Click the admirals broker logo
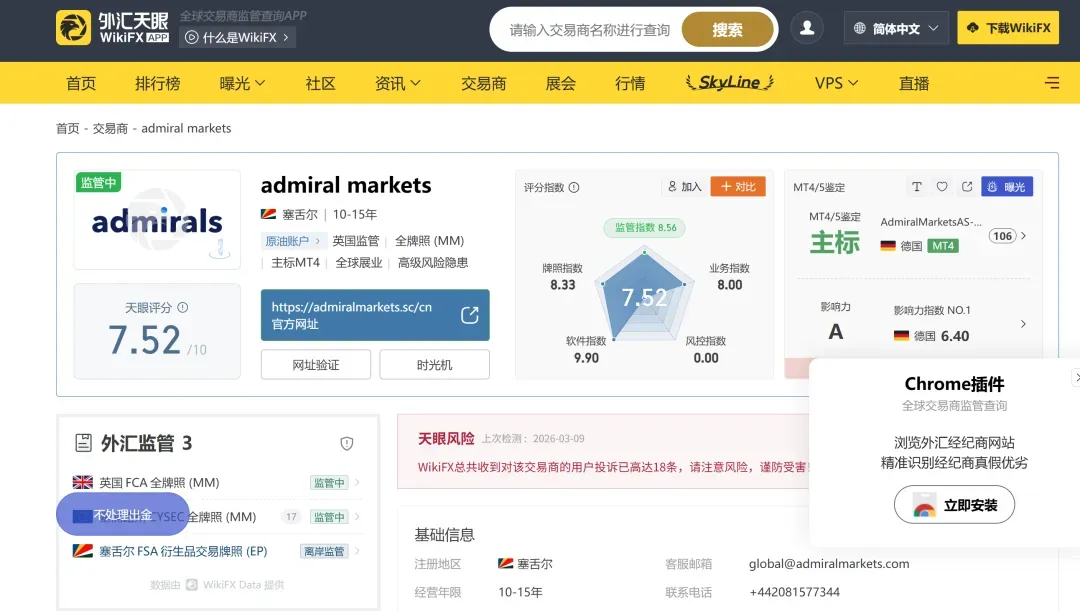 pyautogui.click(x=157, y=220)
